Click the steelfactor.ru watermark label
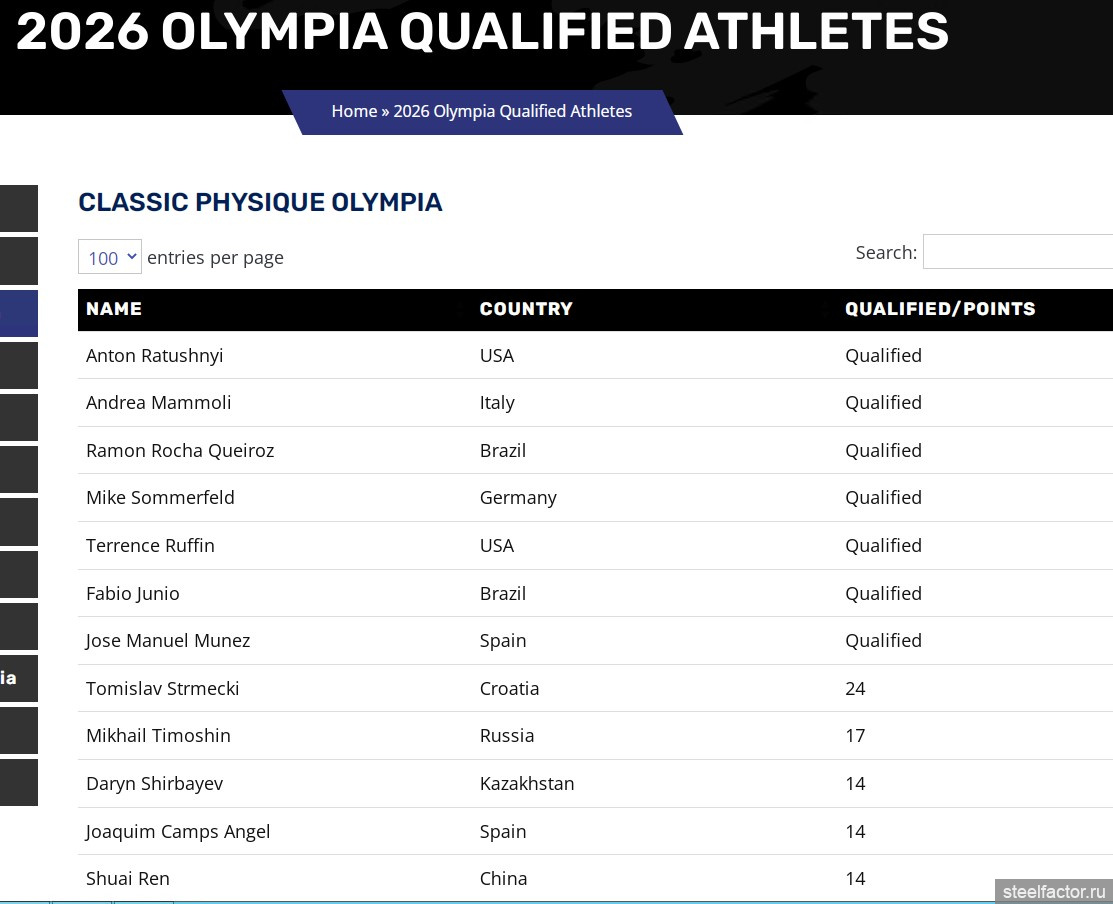This screenshot has height=904, width=1113. [x=1054, y=891]
